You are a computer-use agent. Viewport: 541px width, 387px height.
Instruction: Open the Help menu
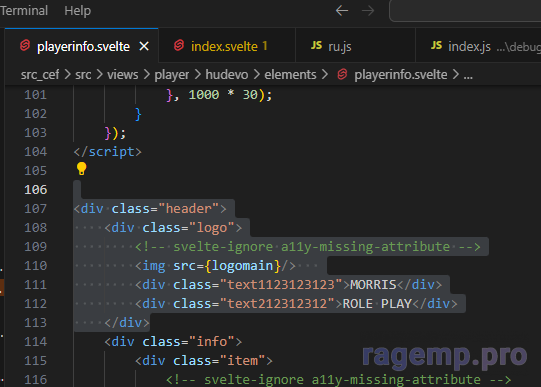(x=78, y=11)
